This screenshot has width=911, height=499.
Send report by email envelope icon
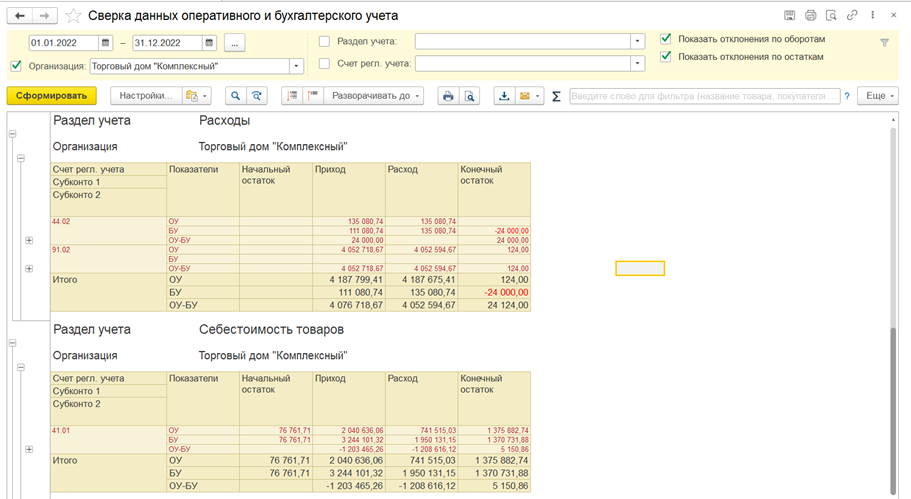pos(525,96)
